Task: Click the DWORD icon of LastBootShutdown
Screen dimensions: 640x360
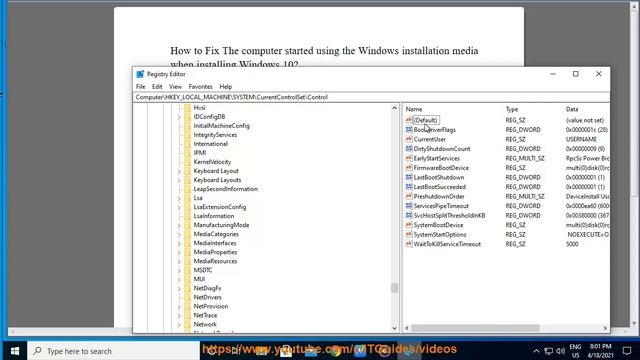Action: pyautogui.click(x=409, y=177)
